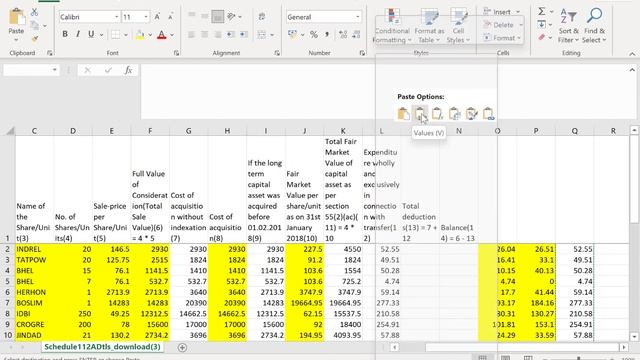Toggle Underline formatting
640x360 pixels.
[91, 35]
